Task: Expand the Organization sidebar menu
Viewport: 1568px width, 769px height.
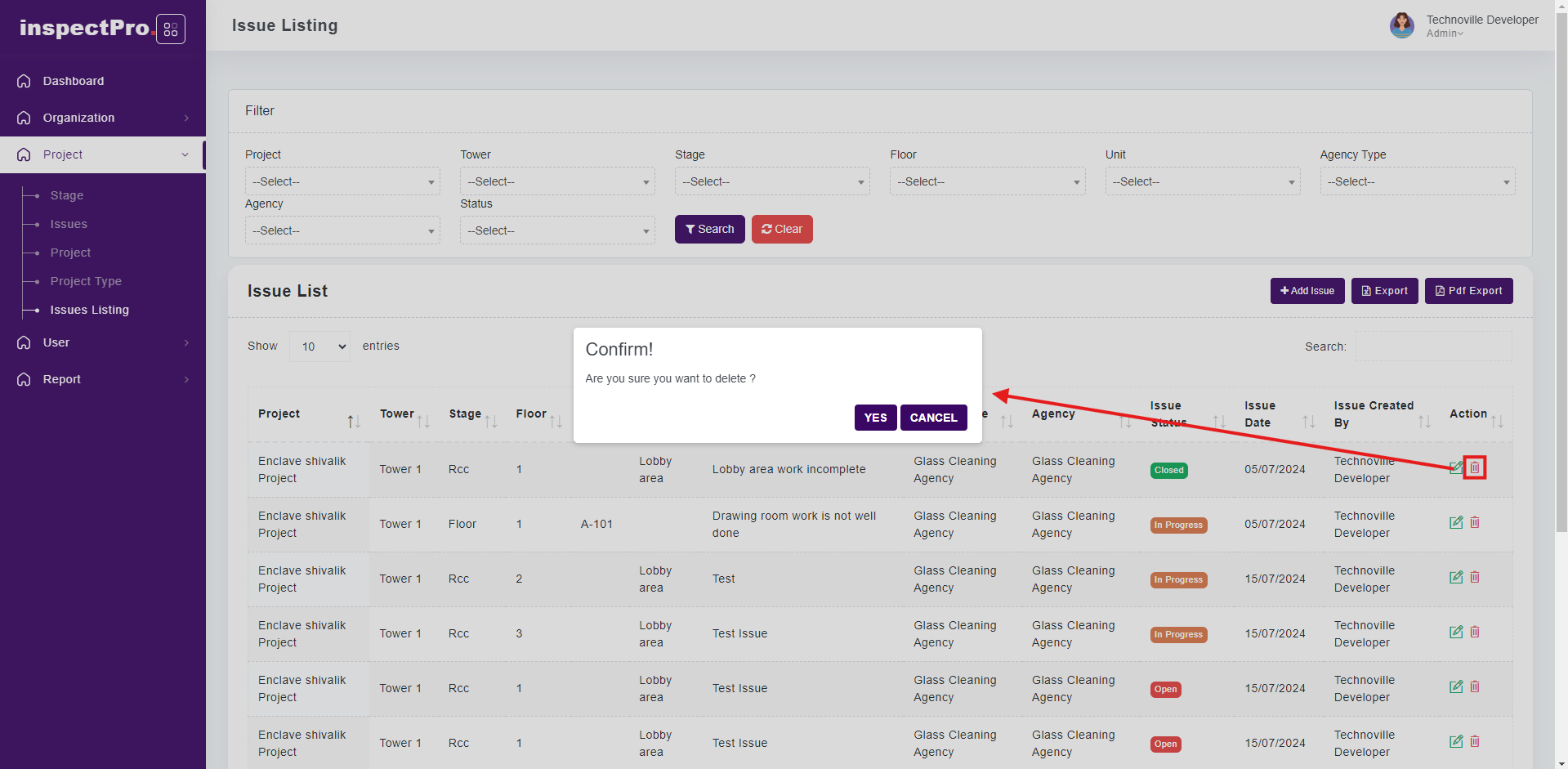Action: [x=103, y=118]
